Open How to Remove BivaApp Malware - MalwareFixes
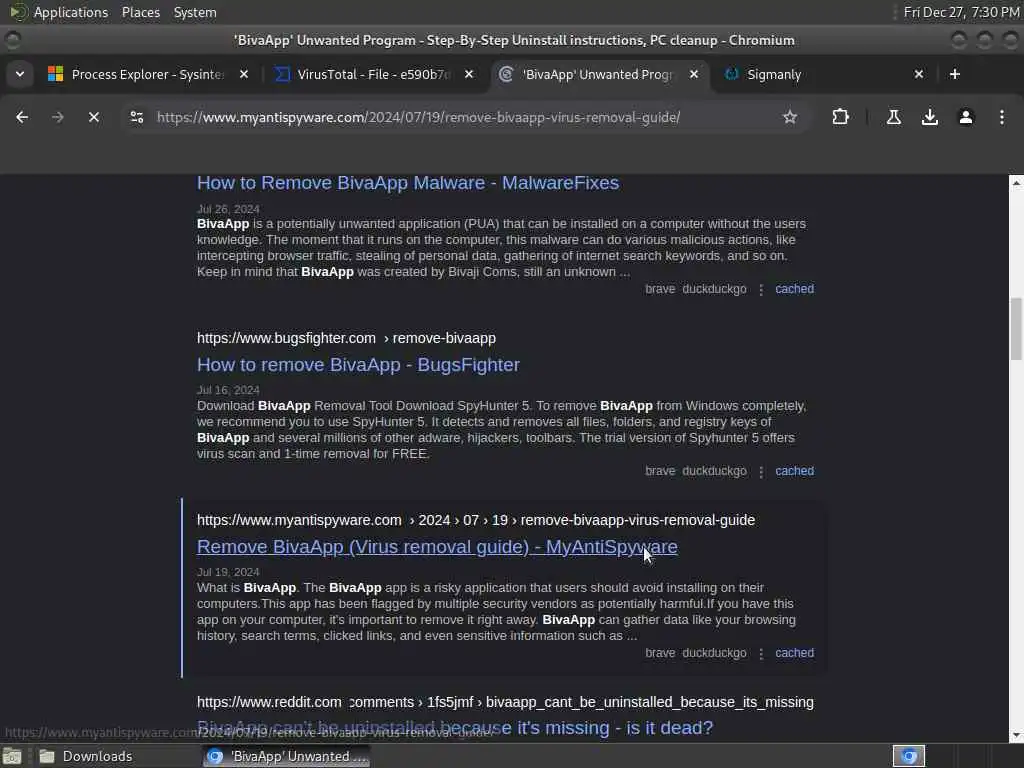 point(408,183)
